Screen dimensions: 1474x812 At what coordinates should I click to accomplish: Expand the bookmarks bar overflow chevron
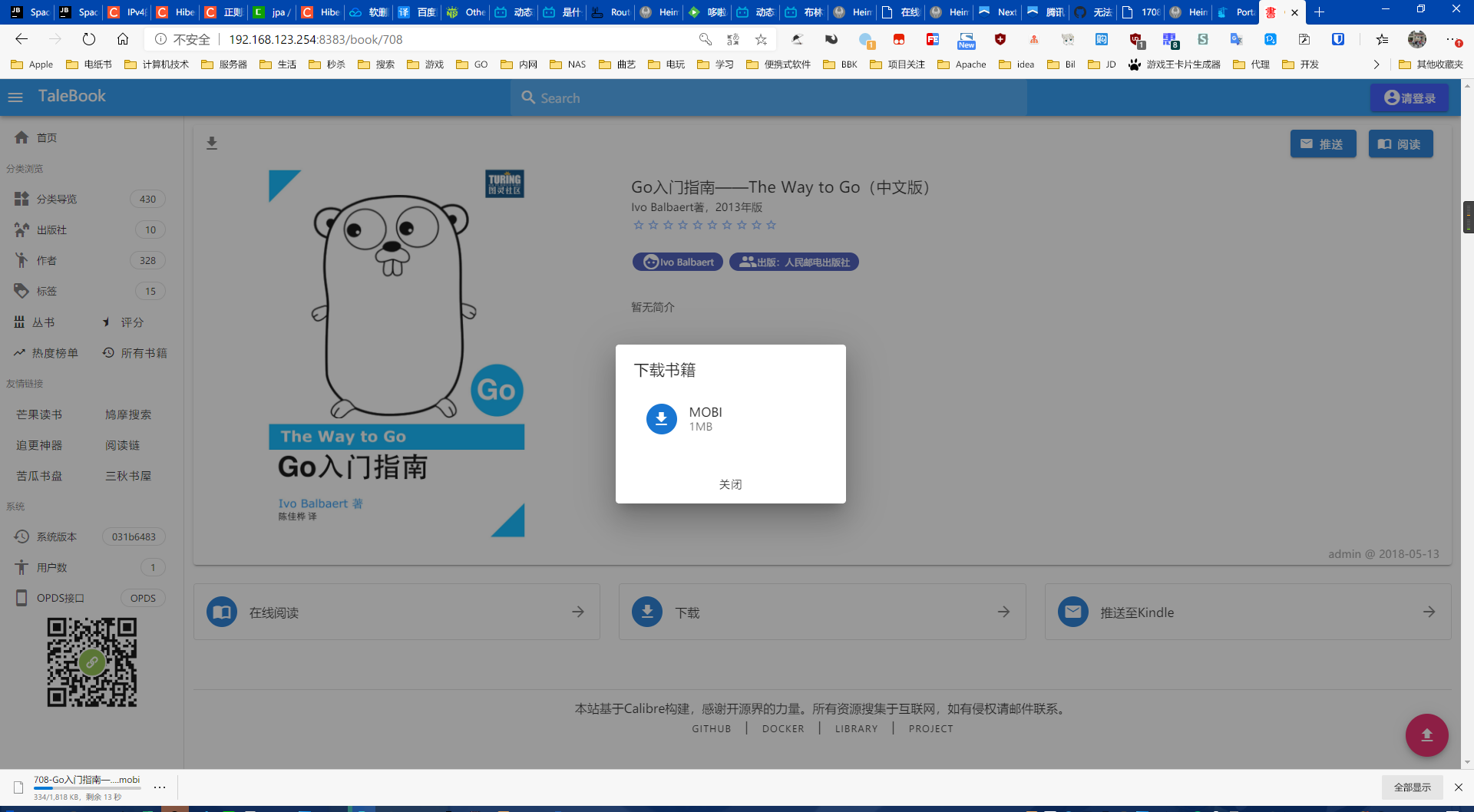click(x=1377, y=64)
